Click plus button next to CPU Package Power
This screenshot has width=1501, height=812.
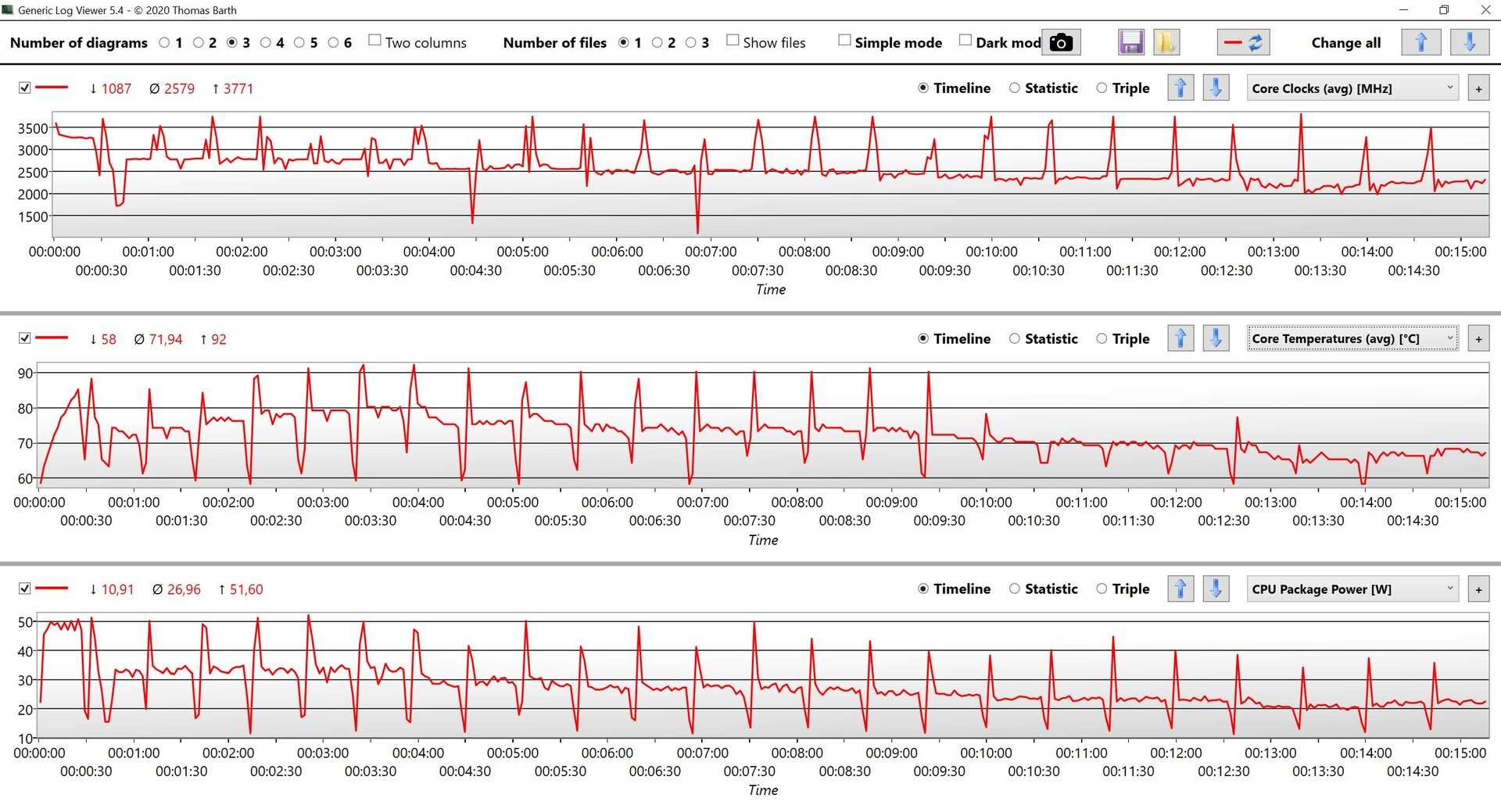[1478, 589]
